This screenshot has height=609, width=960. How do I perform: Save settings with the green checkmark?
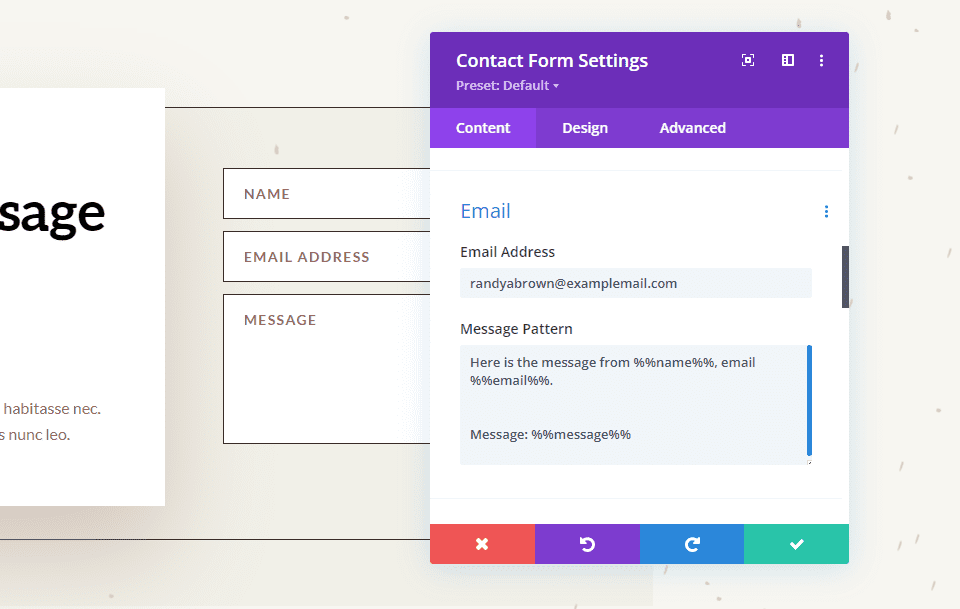click(796, 544)
